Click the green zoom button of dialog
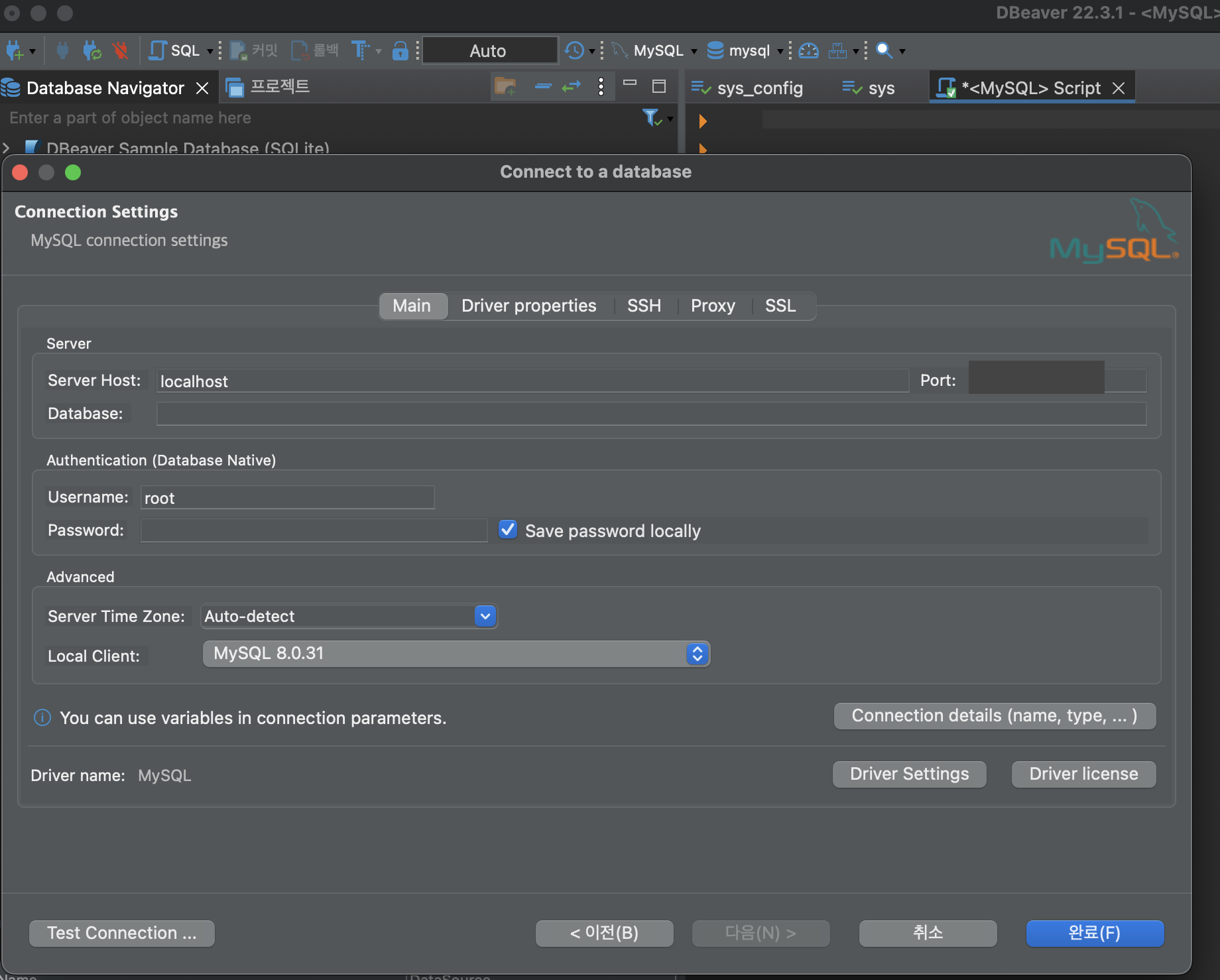Viewport: 1220px width, 980px height. pos(73,173)
